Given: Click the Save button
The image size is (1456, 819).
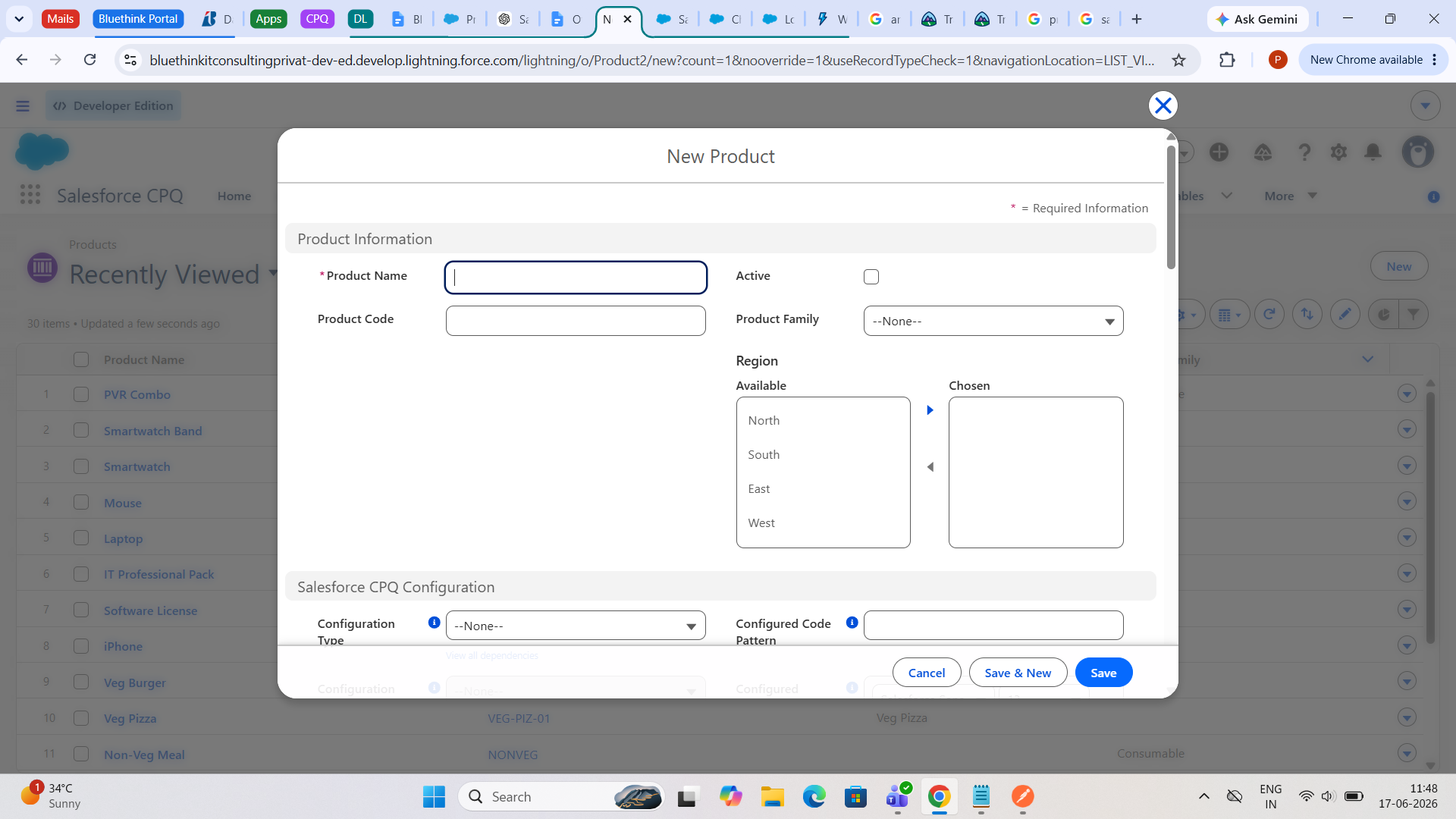Looking at the screenshot, I should tap(1103, 673).
